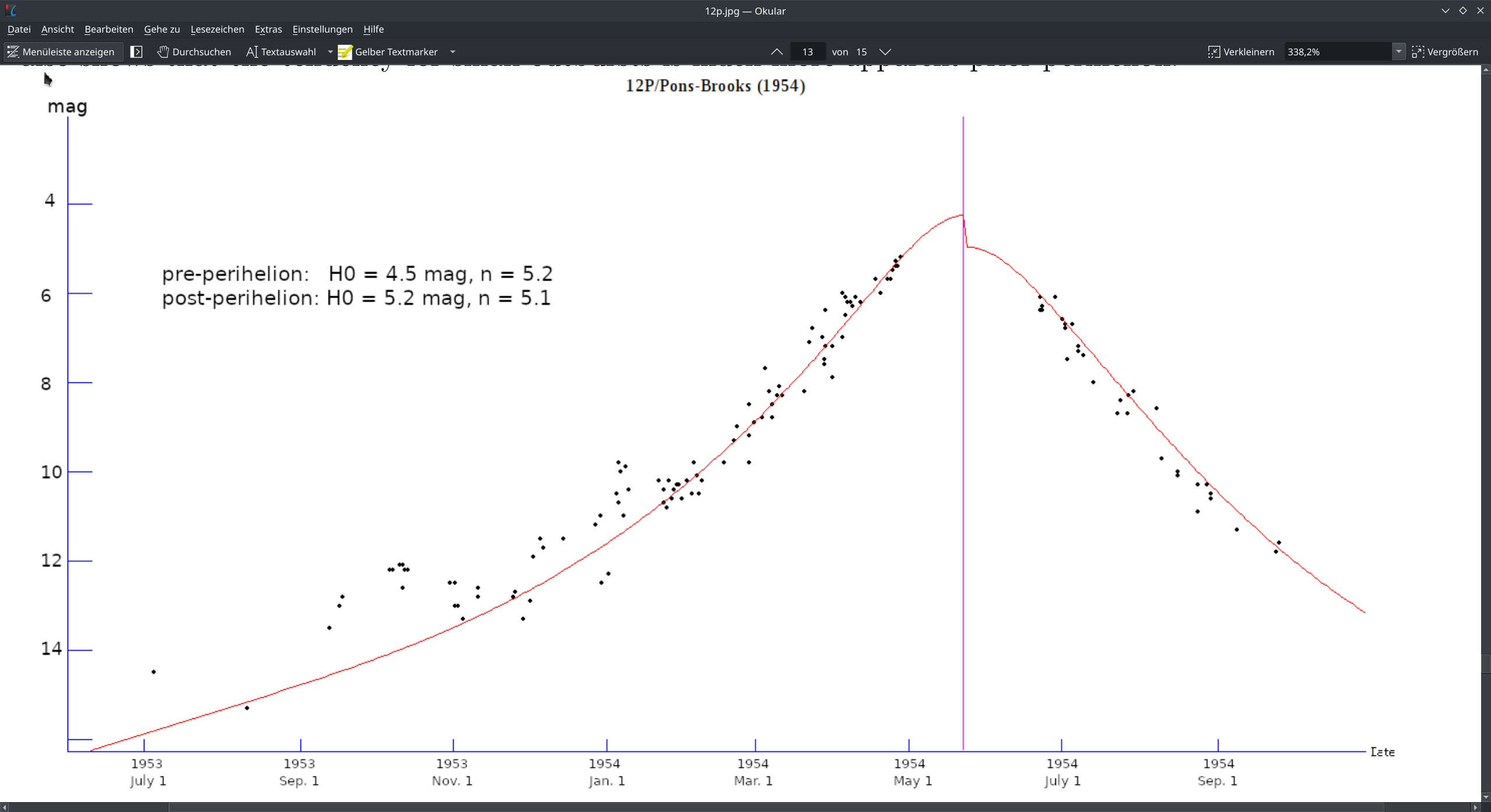Click the Okular app icon in titlebar
The height and width of the screenshot is (812, 1491).
tap(11, 10)
